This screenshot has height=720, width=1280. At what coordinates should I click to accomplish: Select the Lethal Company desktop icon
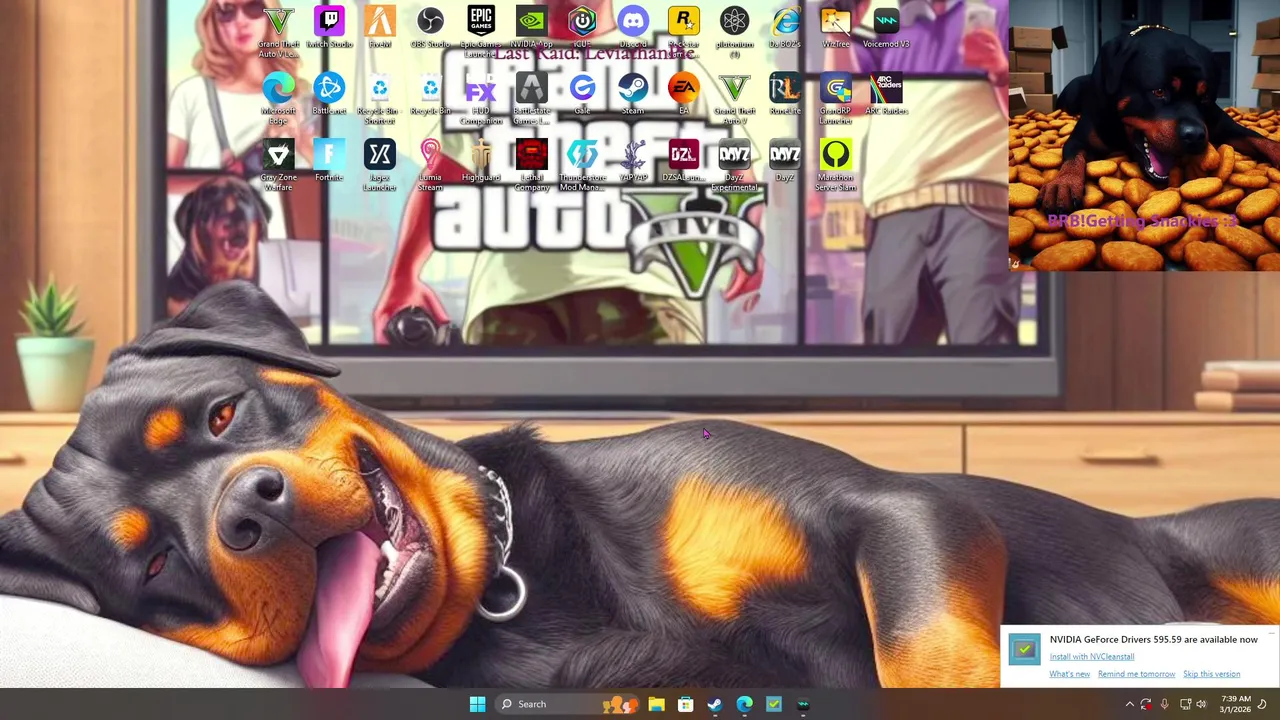pos(531,165)
